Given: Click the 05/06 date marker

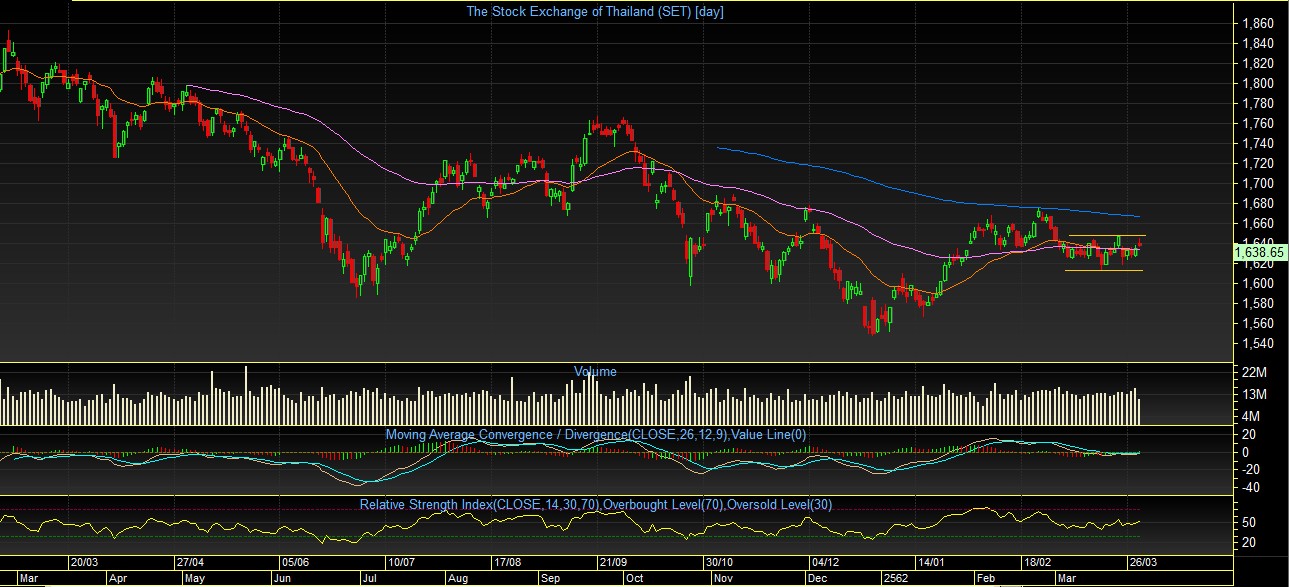Looking at the screenshot, I should click(x=295, y=562).
